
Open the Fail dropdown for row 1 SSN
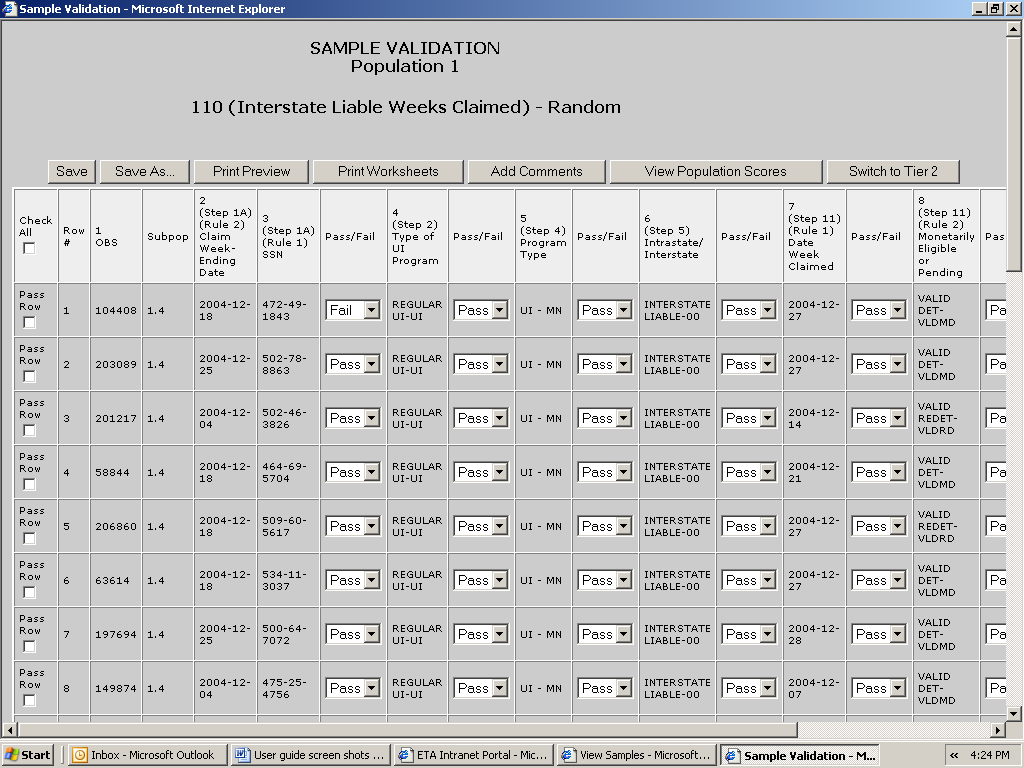[353, 311]
